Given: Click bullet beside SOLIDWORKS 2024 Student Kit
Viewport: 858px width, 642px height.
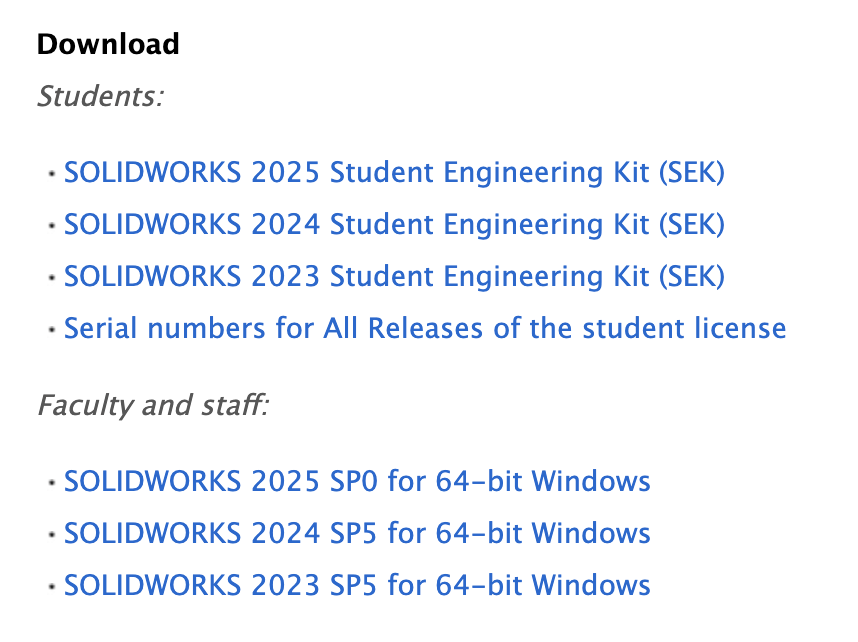Looking at the screenshot, I should pos(51,227).
